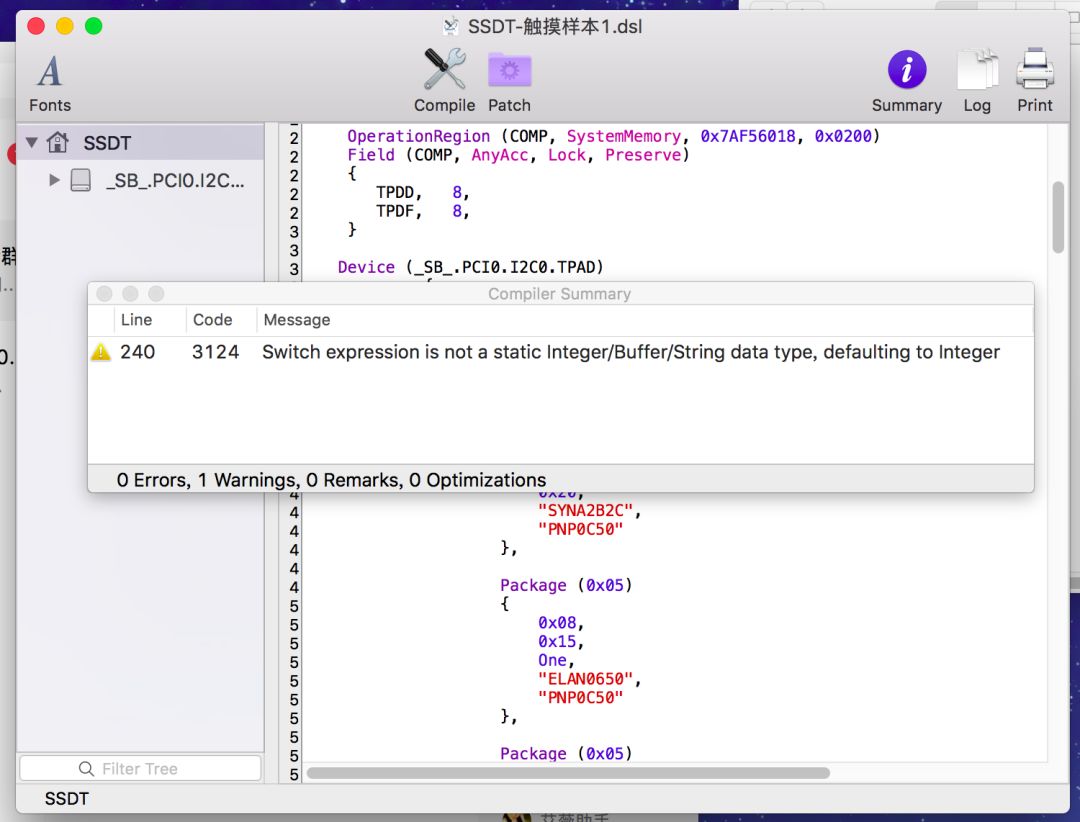Open the Log document icon
1080x822 pixels.
[977, 71]
